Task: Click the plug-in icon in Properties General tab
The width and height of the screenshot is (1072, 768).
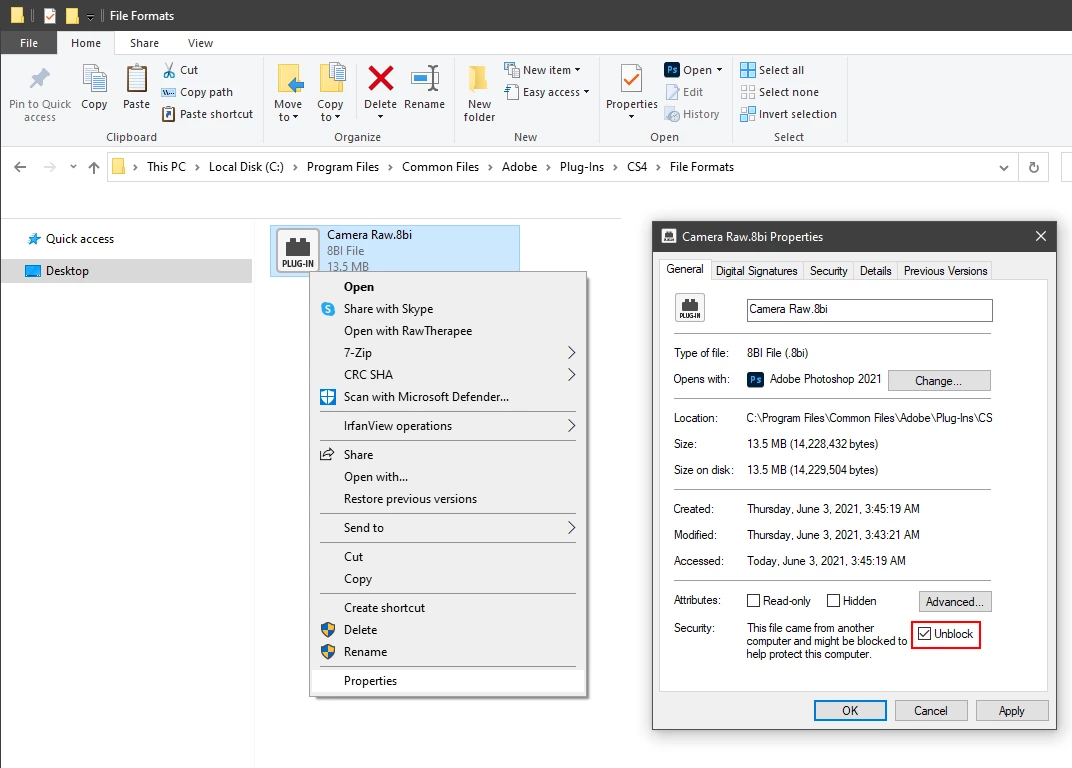Action: (x=690, y=308)
